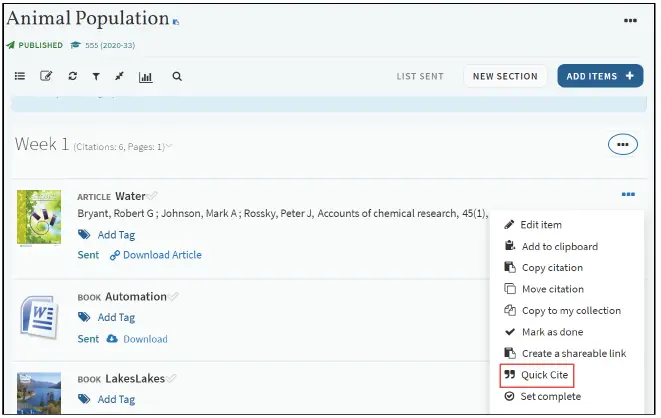Open the Week 1 section ellipsis menu
This screenshot has width=661, height=418.
(x=622, y=145)
